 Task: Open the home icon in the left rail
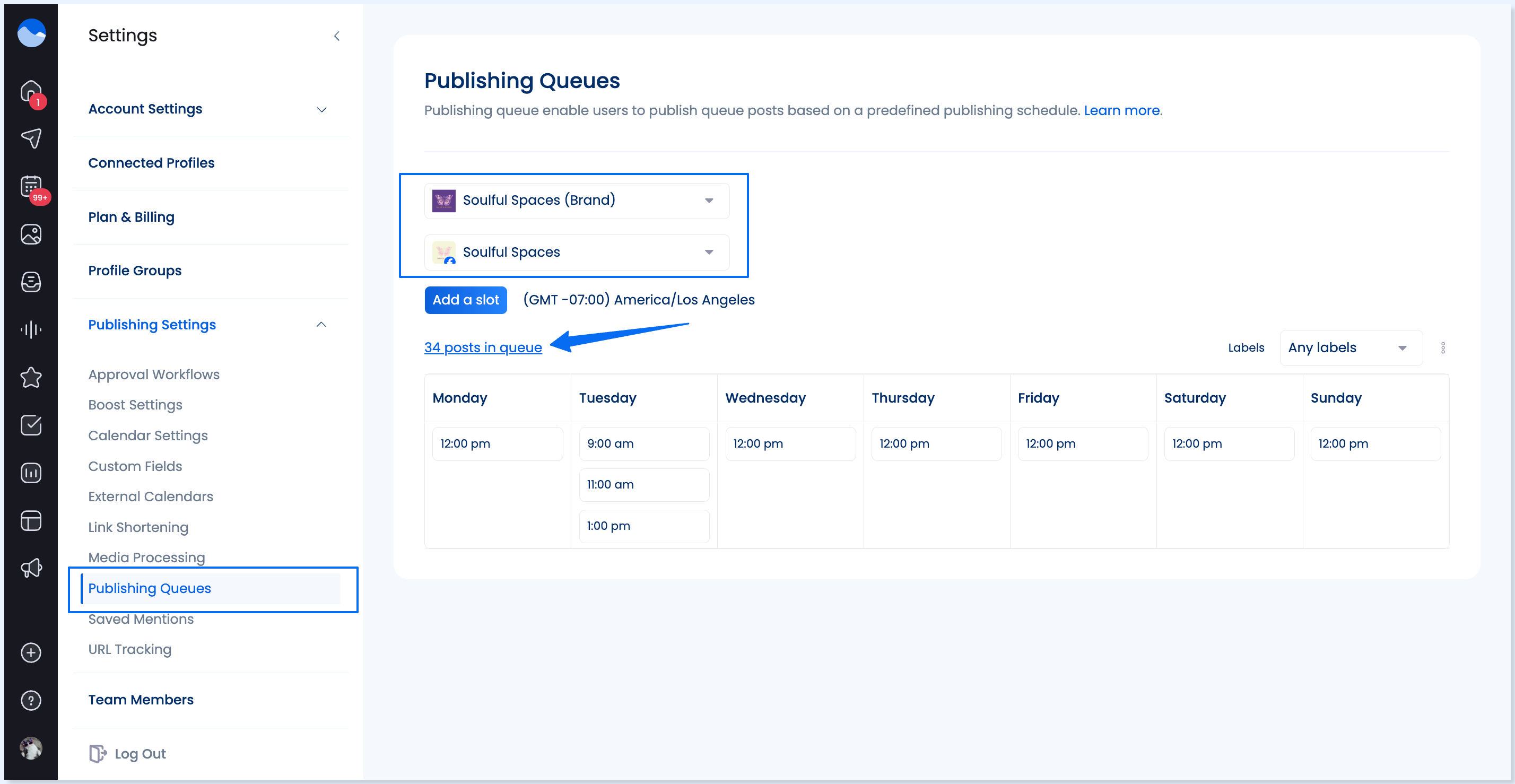point(31,91)
